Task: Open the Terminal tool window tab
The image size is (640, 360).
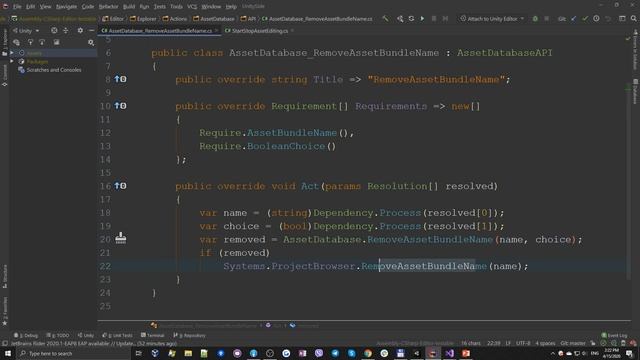Action: (153, 336)
